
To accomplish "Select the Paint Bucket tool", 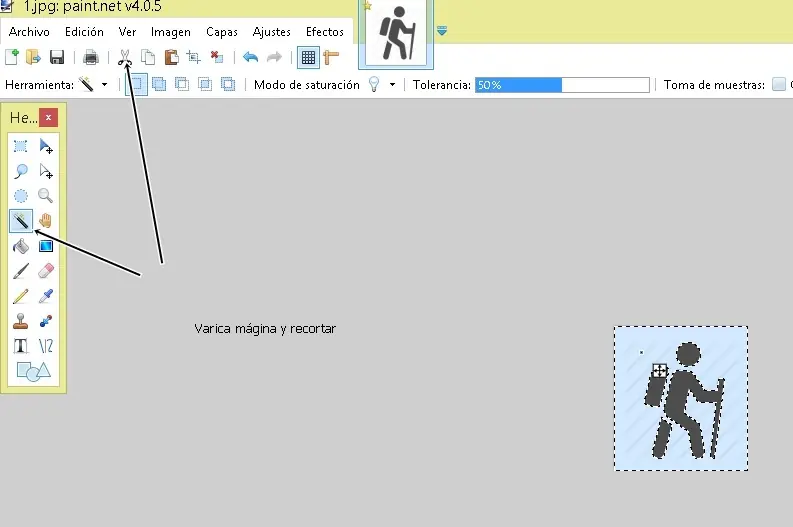I will [x=20, y=246].
